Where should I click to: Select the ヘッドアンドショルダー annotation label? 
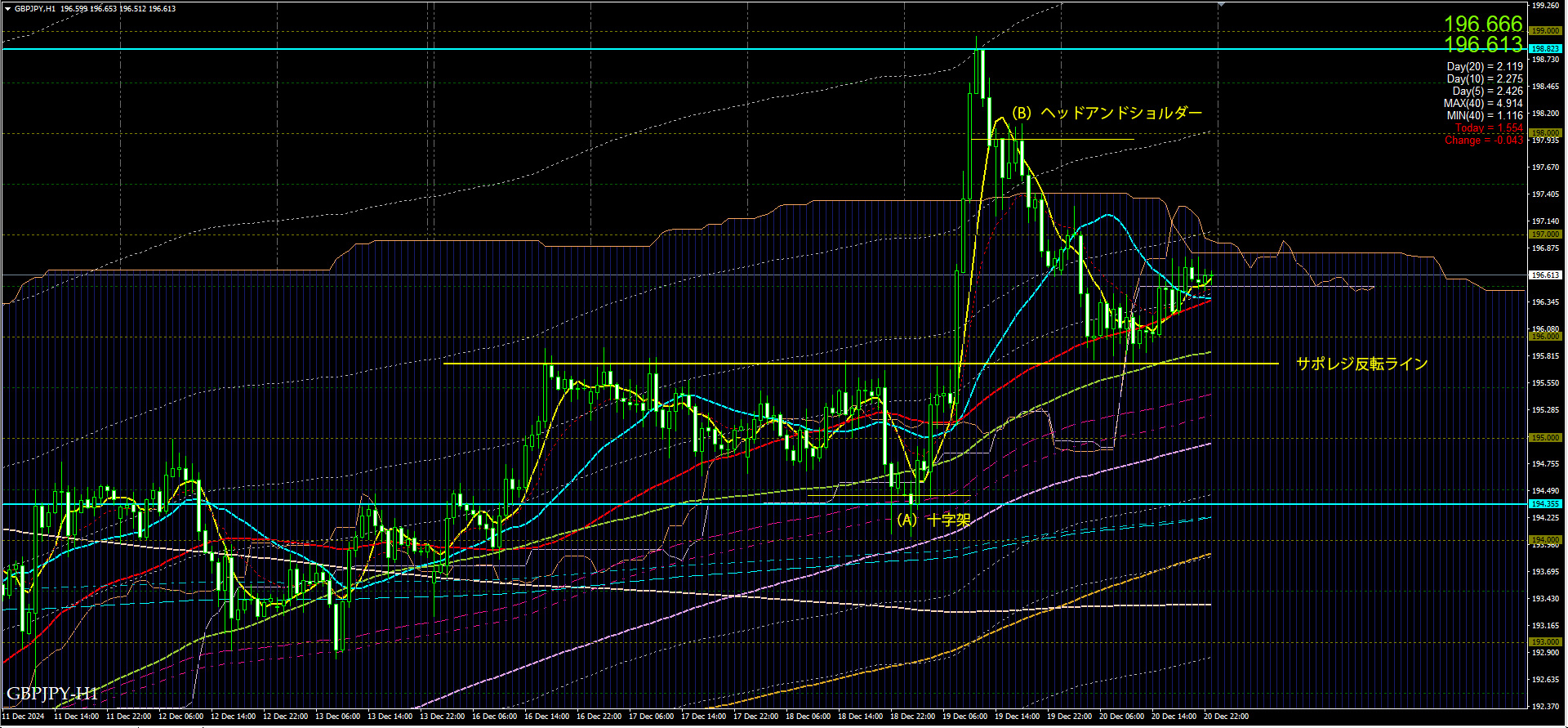pos(1120,113)
